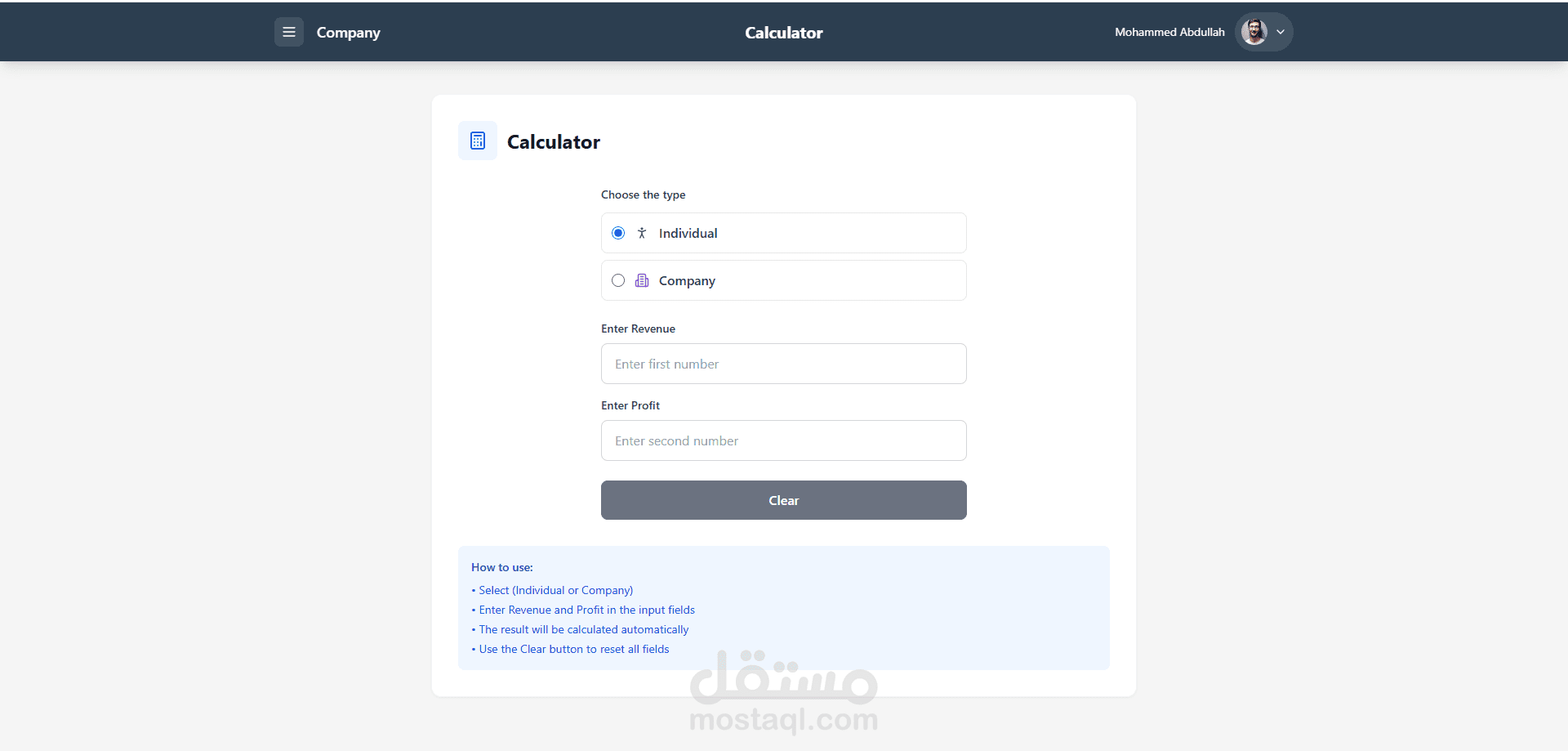Viewport: 1568px width, 751px height.
Task: Click the Enter Revenue label
Action: click(638, 329)
